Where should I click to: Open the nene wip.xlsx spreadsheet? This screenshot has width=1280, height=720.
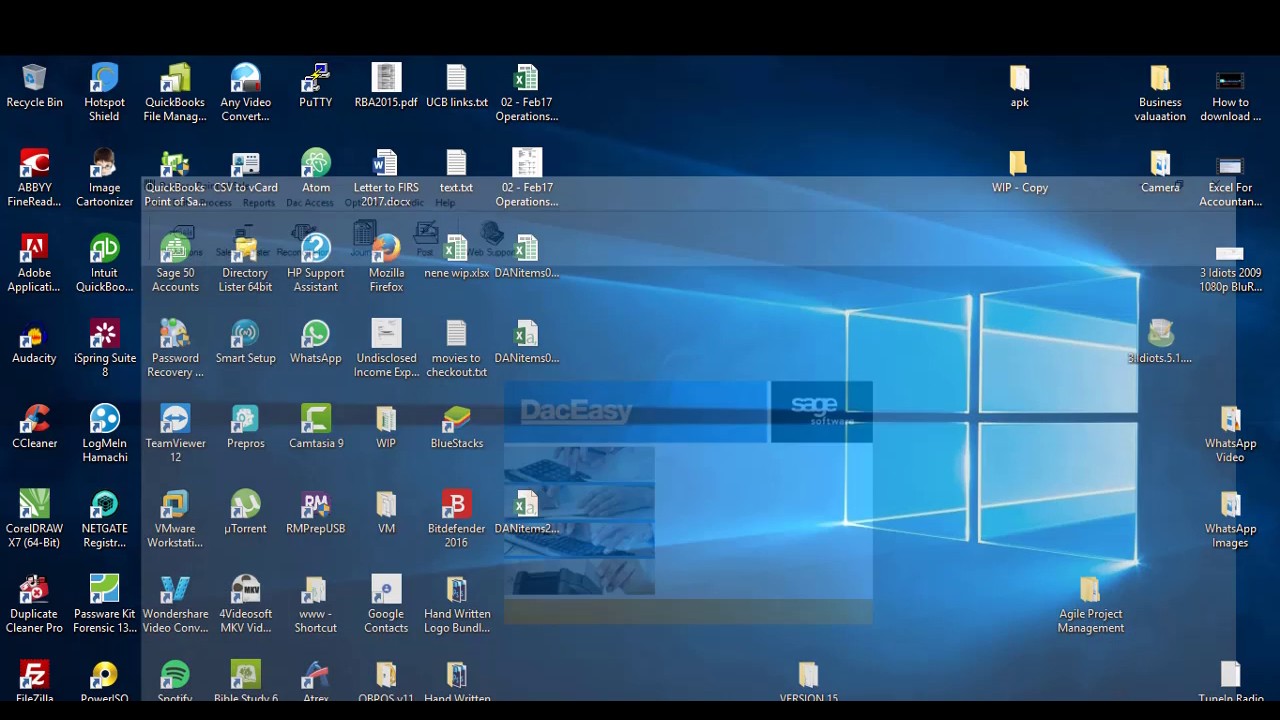[457, 257]
